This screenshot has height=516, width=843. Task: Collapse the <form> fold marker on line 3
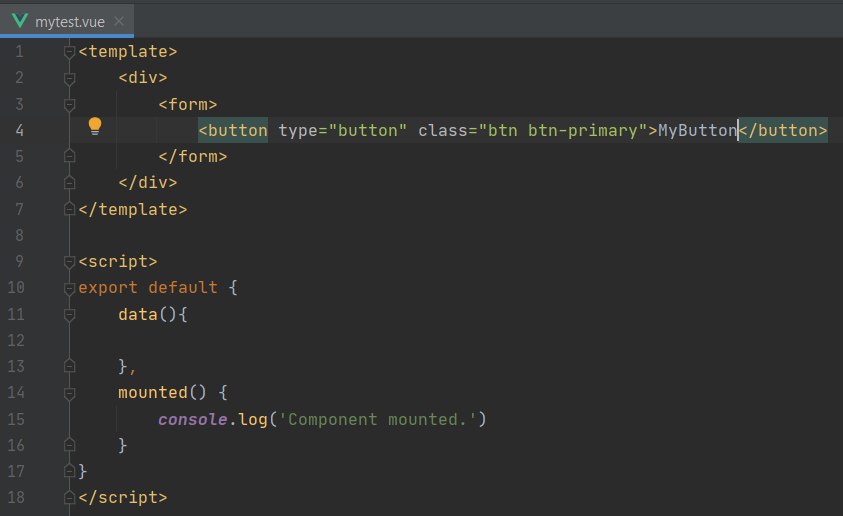(69, 104)
